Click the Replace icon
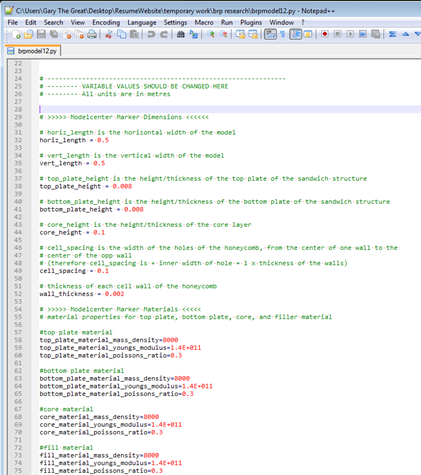 [x=193, y=34]
